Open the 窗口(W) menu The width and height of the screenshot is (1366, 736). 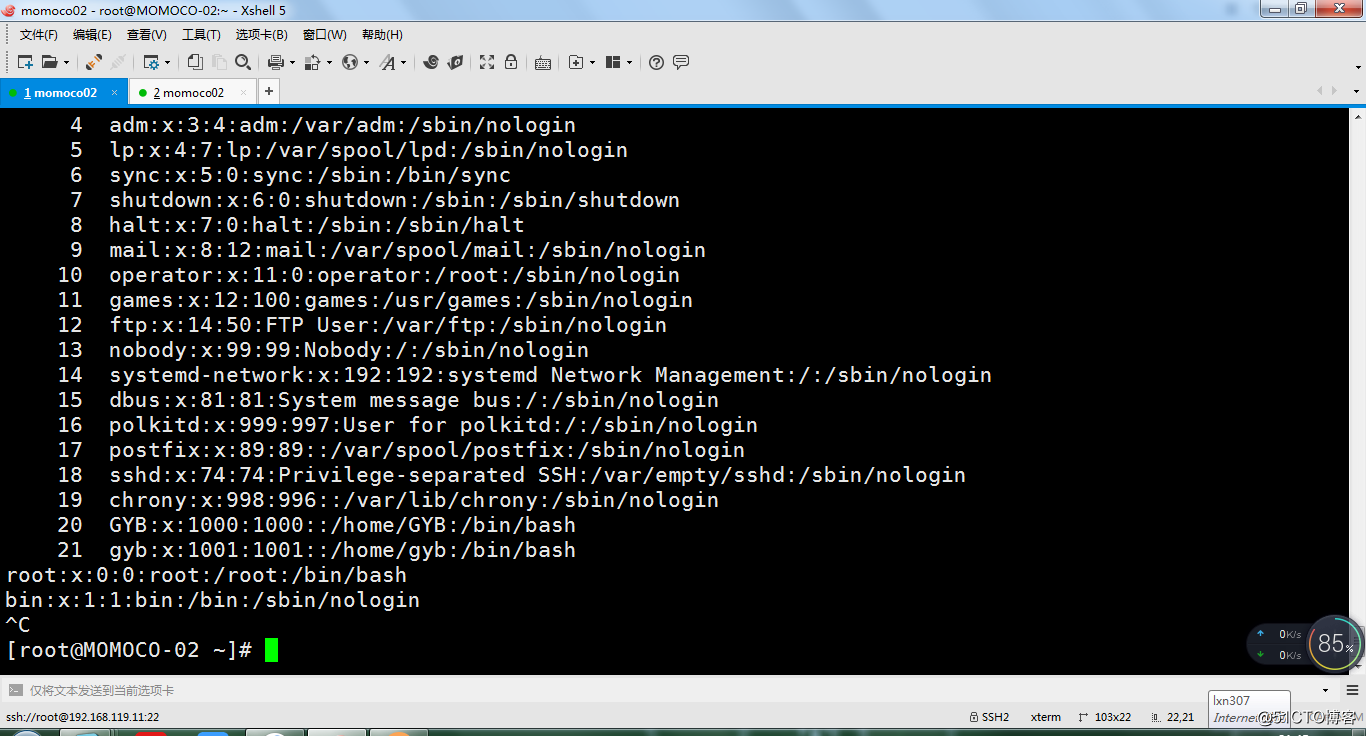324,35
